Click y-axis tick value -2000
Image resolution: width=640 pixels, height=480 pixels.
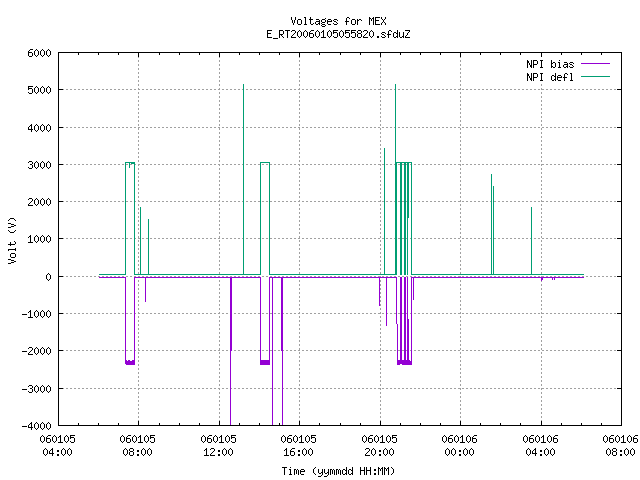pos(36,351)
